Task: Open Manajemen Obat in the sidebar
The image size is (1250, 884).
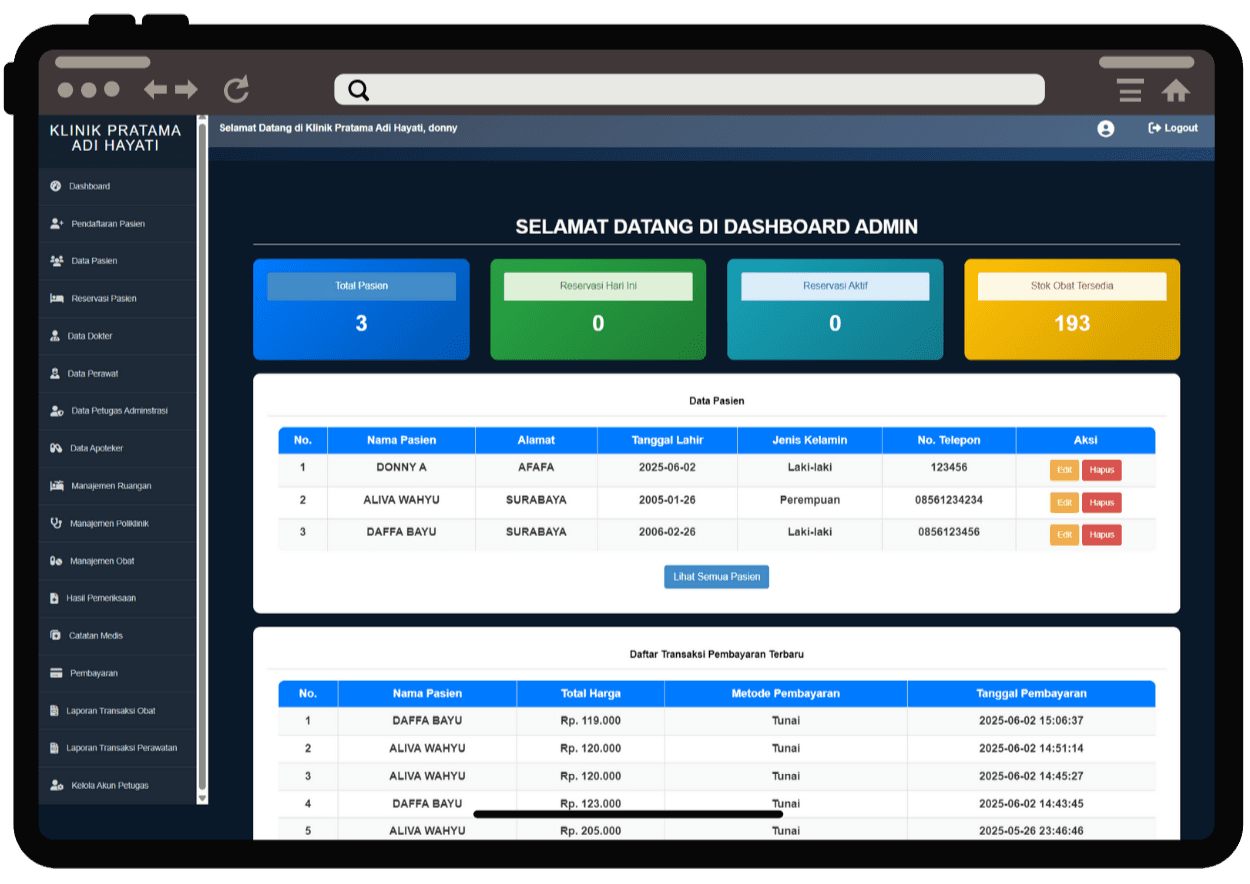Action: point(102,561)
